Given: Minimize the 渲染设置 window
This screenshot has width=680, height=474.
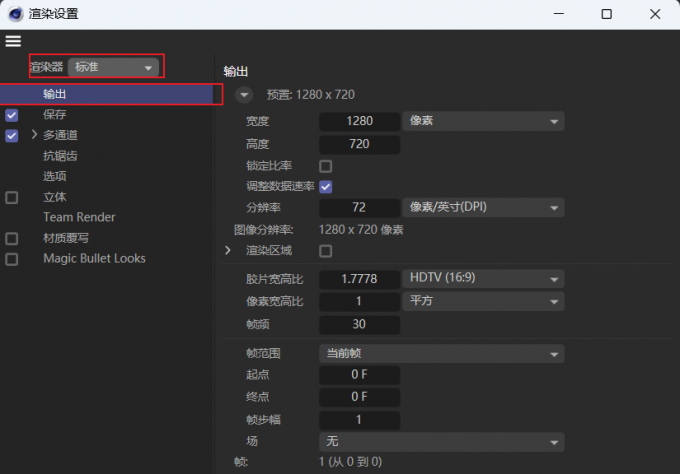Looking at the screenshot, I should [559, 14].
